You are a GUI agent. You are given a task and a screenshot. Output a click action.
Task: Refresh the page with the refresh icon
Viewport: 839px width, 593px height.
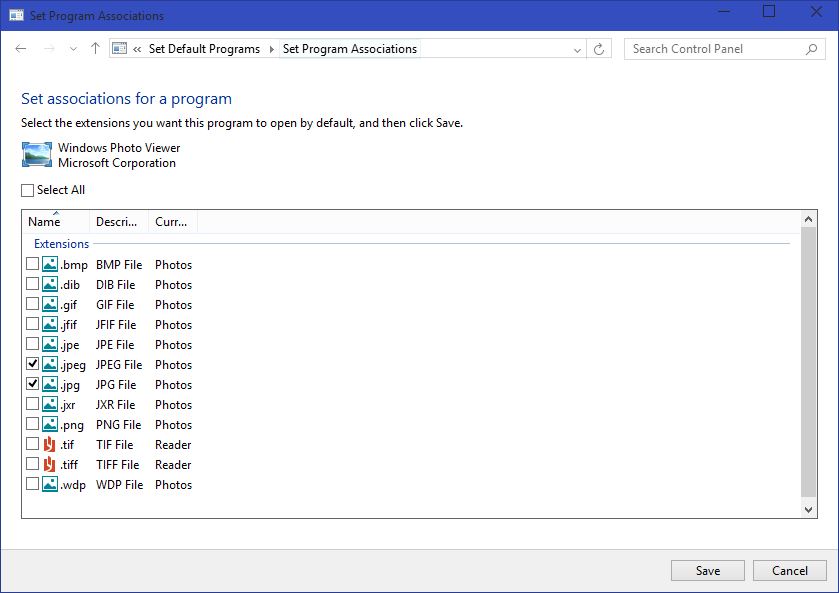point(599,49)
